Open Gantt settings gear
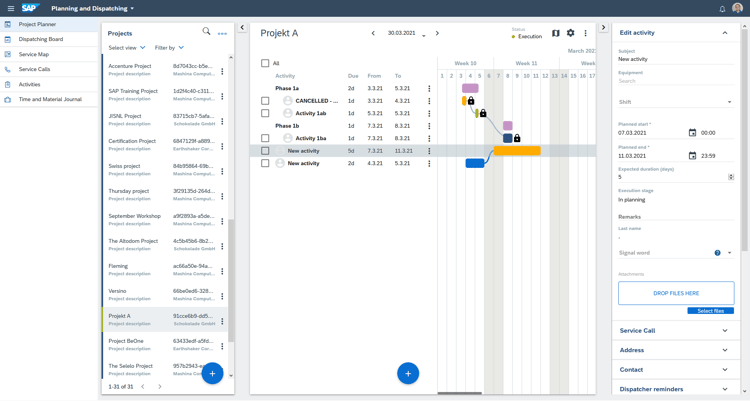 (570, 33)
